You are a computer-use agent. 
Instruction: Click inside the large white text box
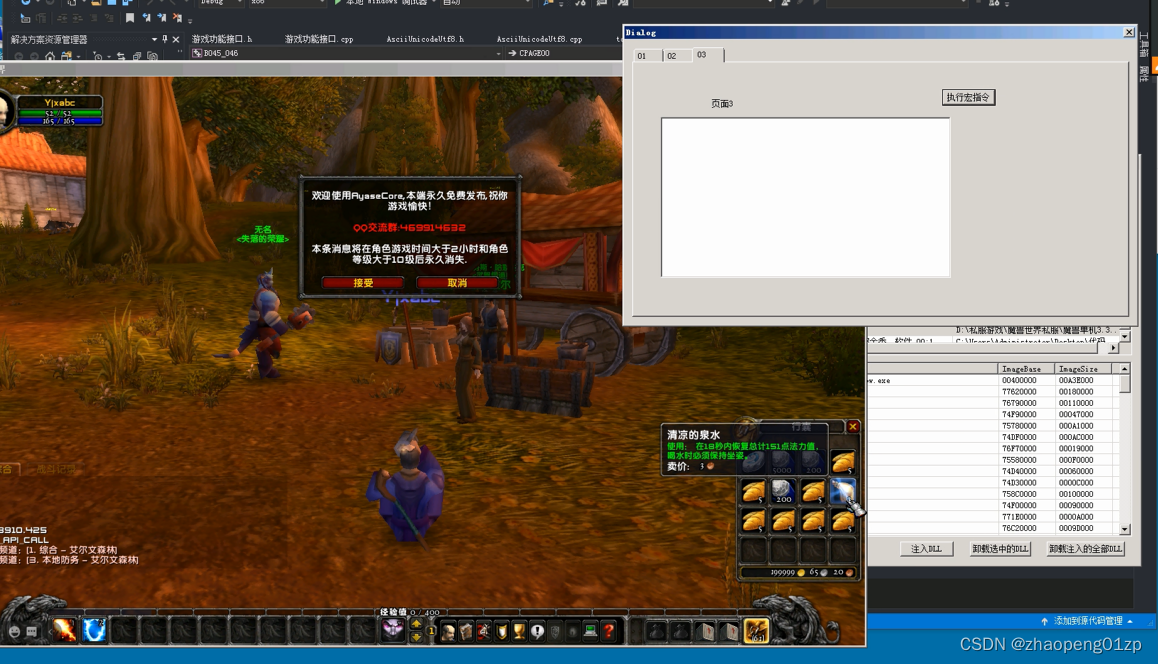pyautogui.click(x=806, y=197)
